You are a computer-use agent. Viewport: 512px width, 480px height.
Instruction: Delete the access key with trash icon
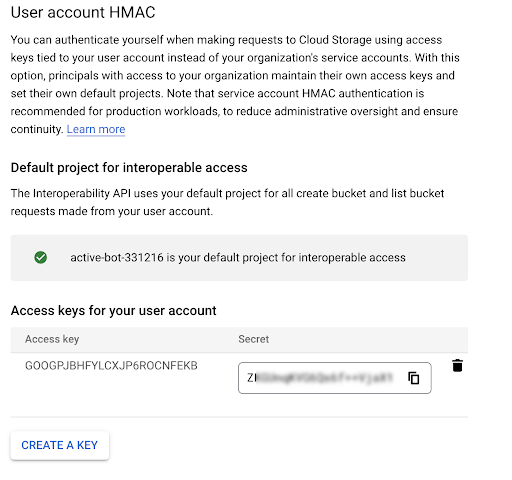point(457,365)
